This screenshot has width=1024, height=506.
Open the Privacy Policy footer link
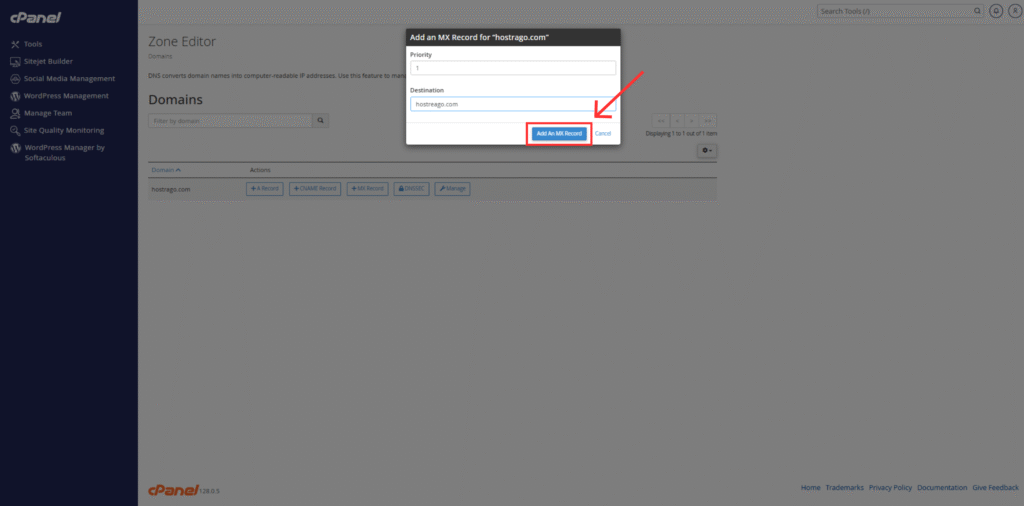890,488
